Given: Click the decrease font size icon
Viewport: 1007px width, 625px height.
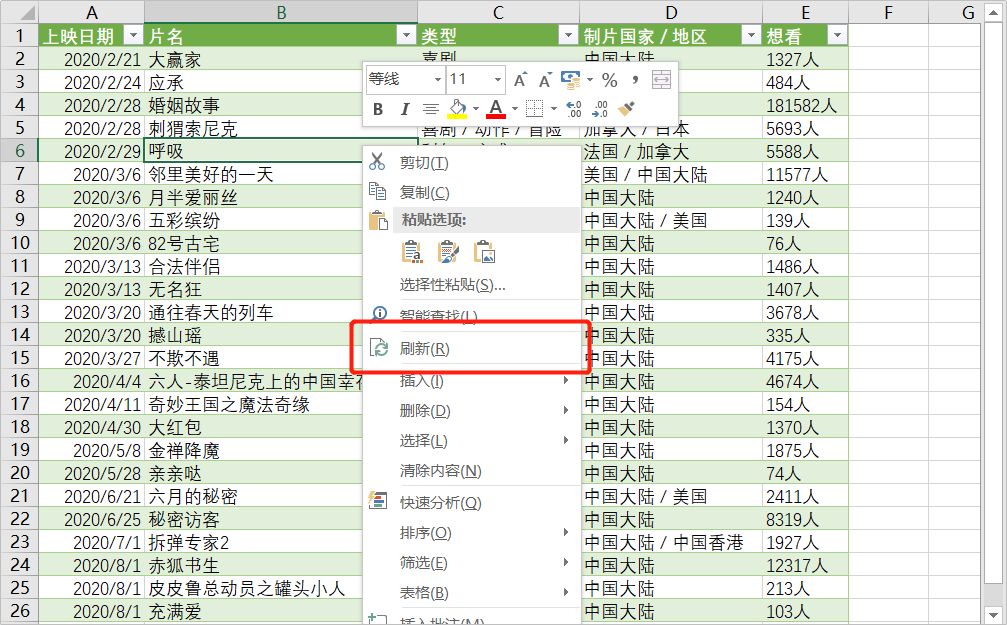Looking at the screenshot, I should click(x=545, y=80).
